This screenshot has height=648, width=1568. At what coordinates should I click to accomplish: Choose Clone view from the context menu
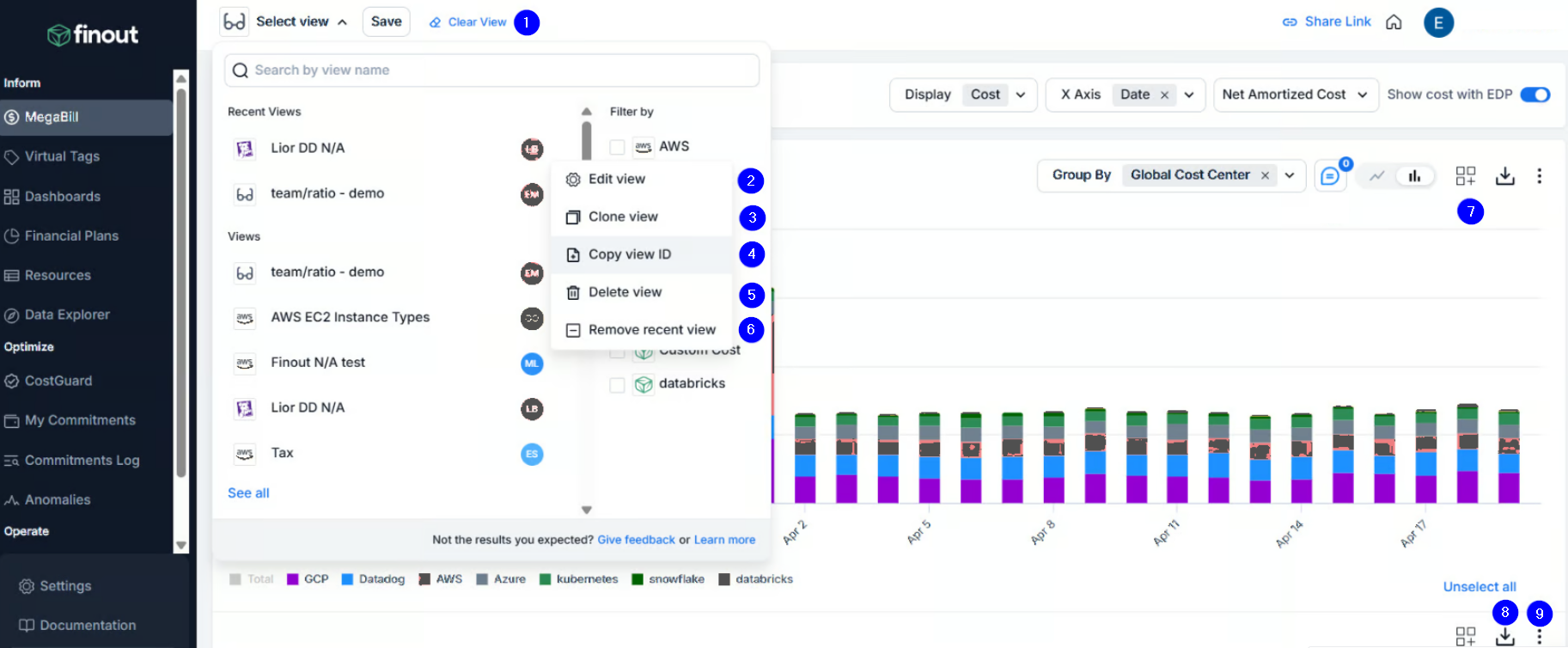641,217
